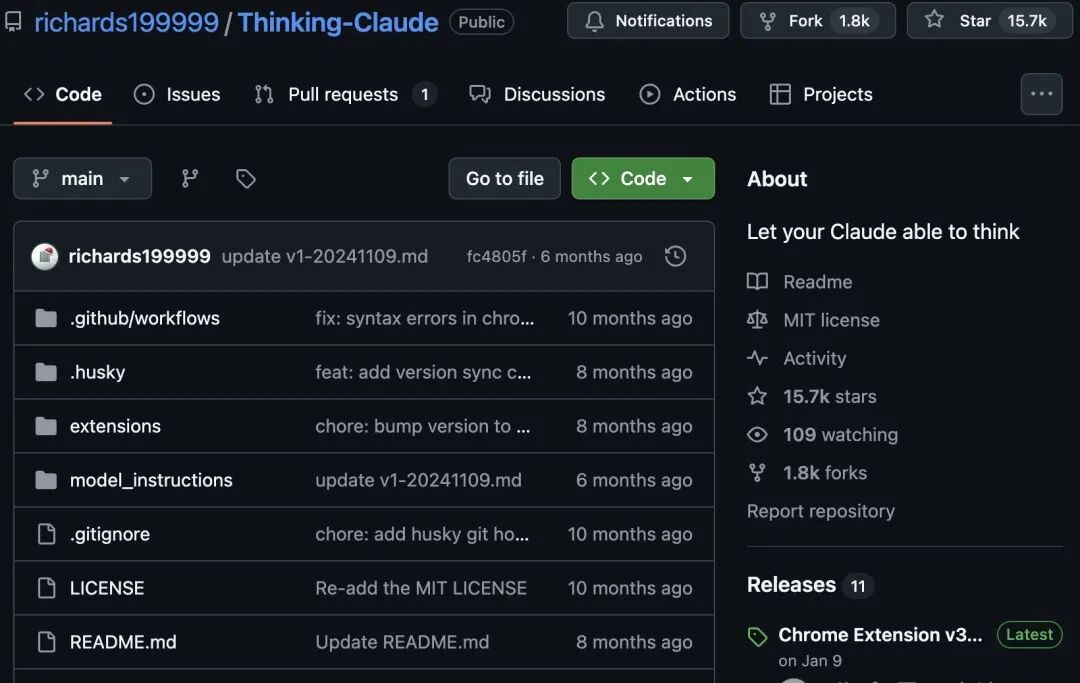The height and width of the screenshot is (683, 1080).
Task: Click the repository icon before owner name
Action: [x=13, y=22]
